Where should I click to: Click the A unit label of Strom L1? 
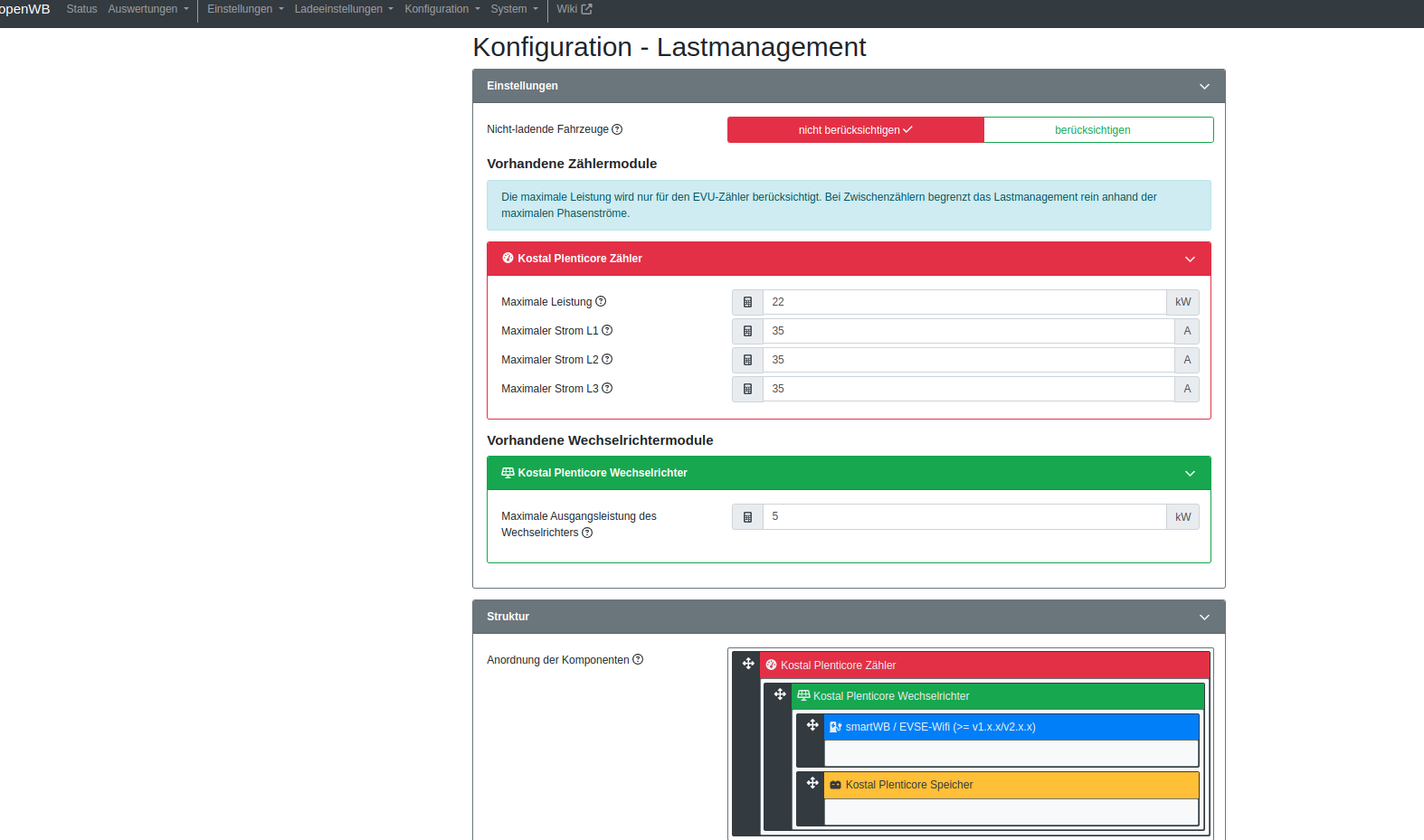[1187, 331]
